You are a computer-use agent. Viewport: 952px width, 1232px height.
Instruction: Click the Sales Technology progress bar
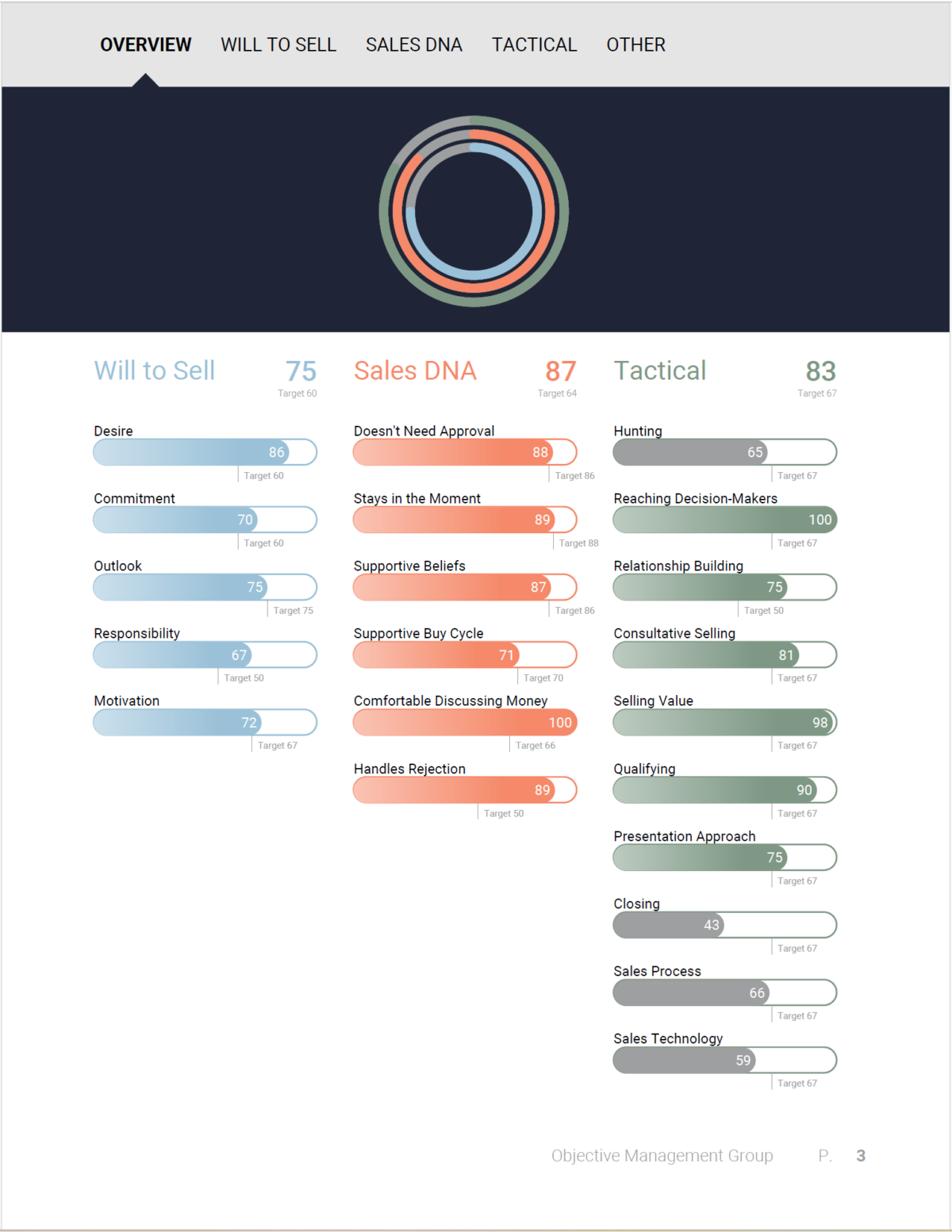pos(724,1060)
